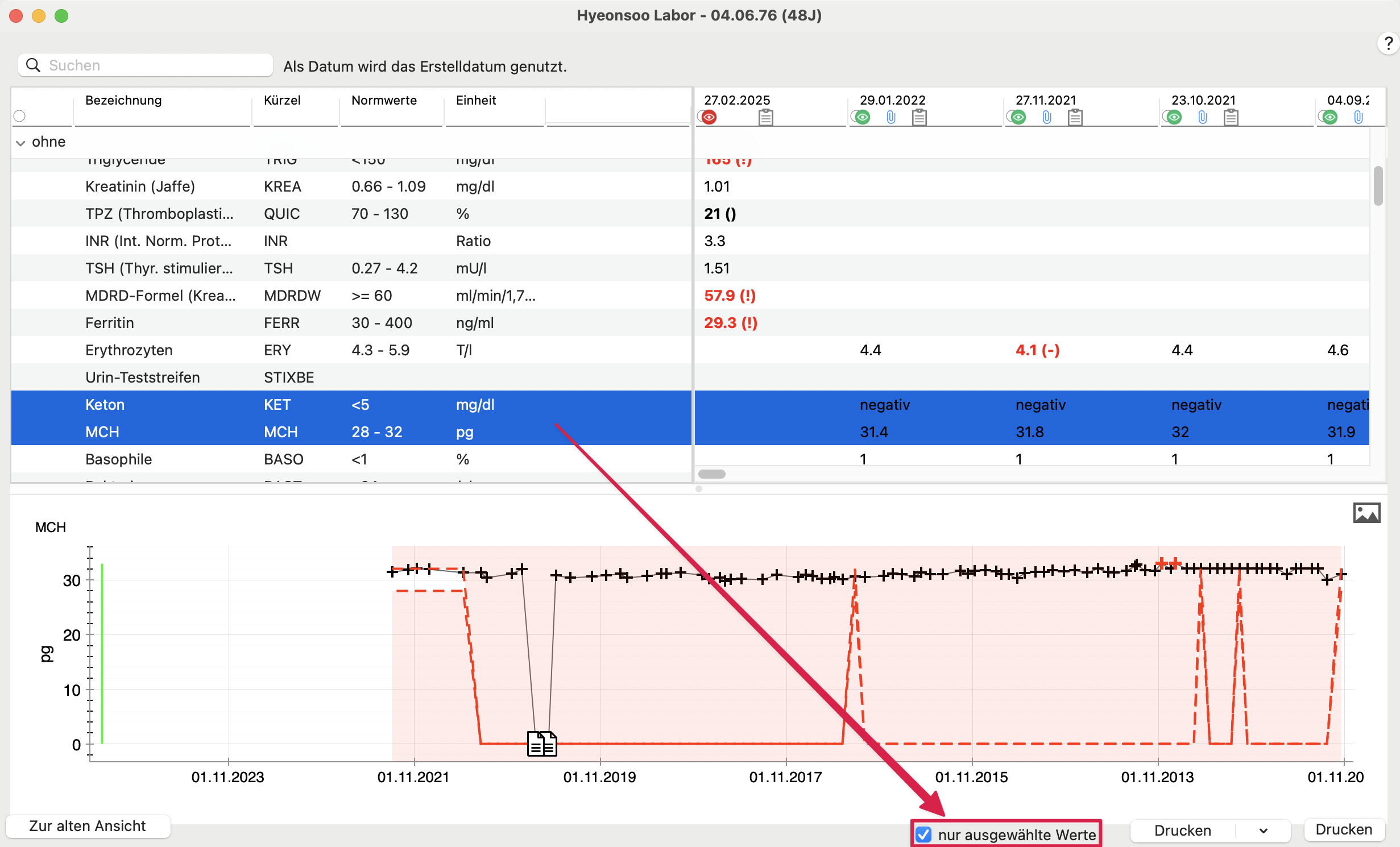Sort by Einheit column header
The height and width of the screenshot is (847, 1400).
point(476,100)
